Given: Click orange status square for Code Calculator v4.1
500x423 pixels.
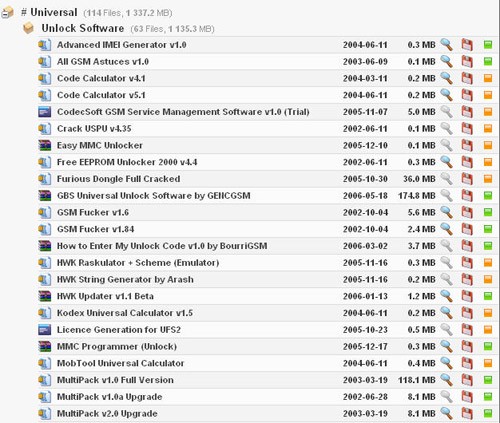Looking at the screenshot, I should pyautogui.click(x=488, y=78).
